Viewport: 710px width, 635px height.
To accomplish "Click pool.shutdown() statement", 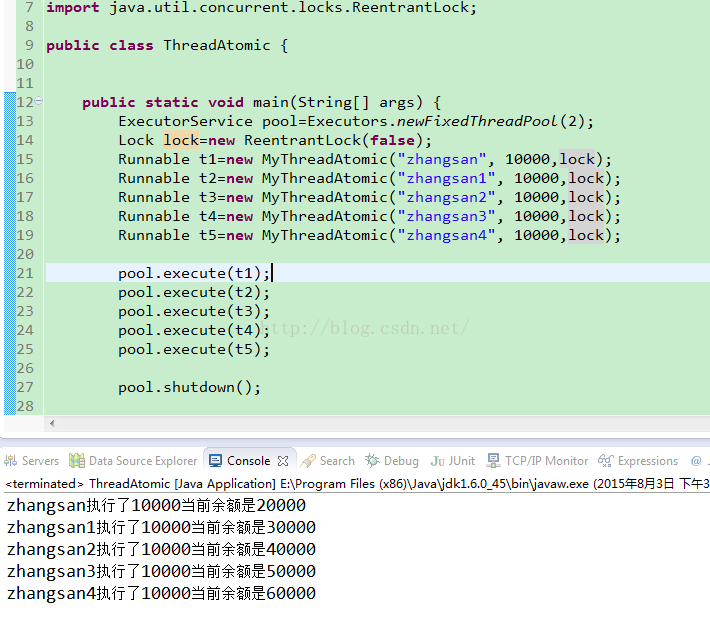I will point(189,387).
